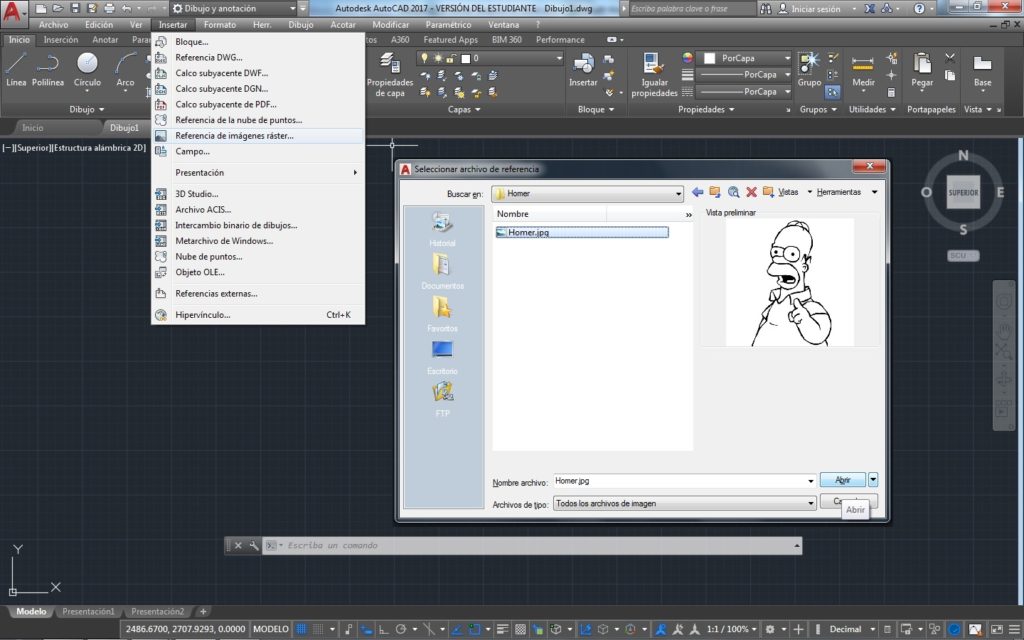Go up one folder level in dialog
Screen dimensions: 1024x640
(x=715, y=192)
